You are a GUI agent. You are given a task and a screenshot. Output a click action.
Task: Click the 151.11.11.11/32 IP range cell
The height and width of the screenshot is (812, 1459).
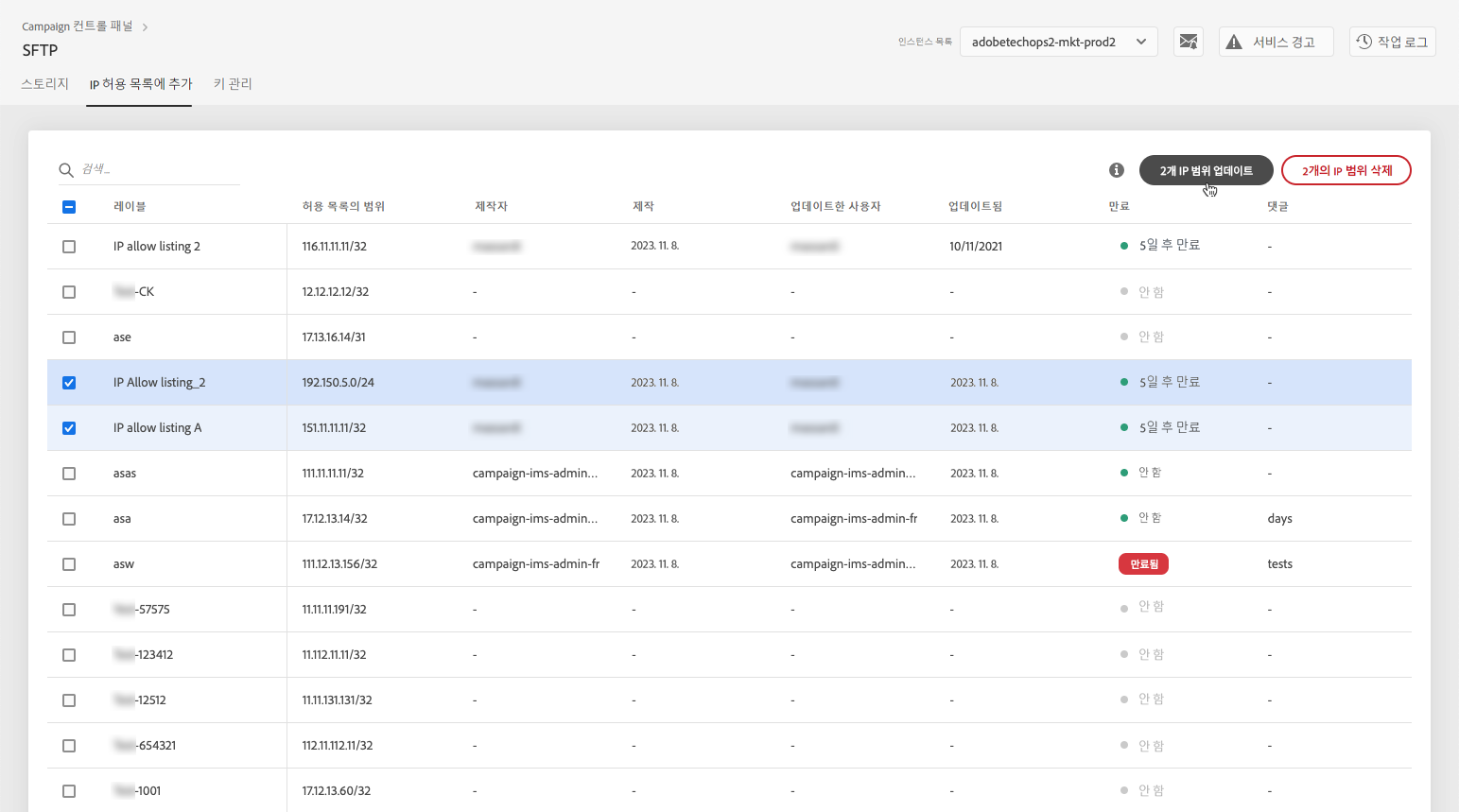click(334, 428)
